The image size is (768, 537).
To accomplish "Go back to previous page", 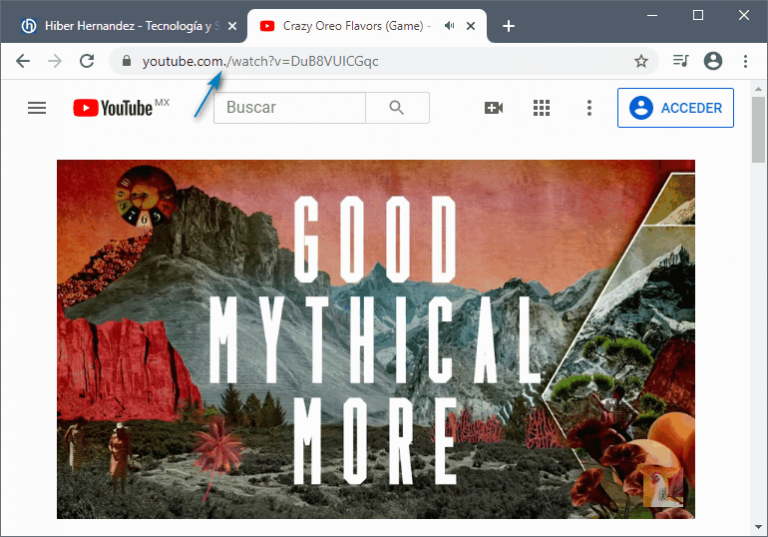I will 23,61.
